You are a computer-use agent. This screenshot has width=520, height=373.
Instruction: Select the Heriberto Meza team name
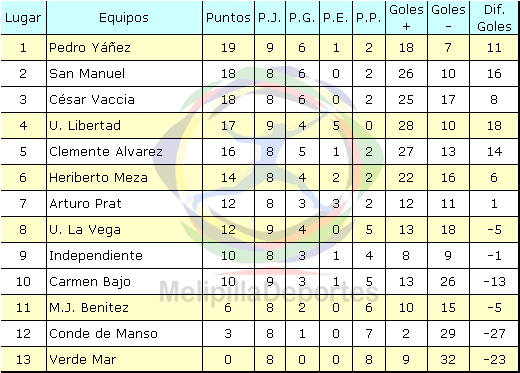(x=98, y=177)
